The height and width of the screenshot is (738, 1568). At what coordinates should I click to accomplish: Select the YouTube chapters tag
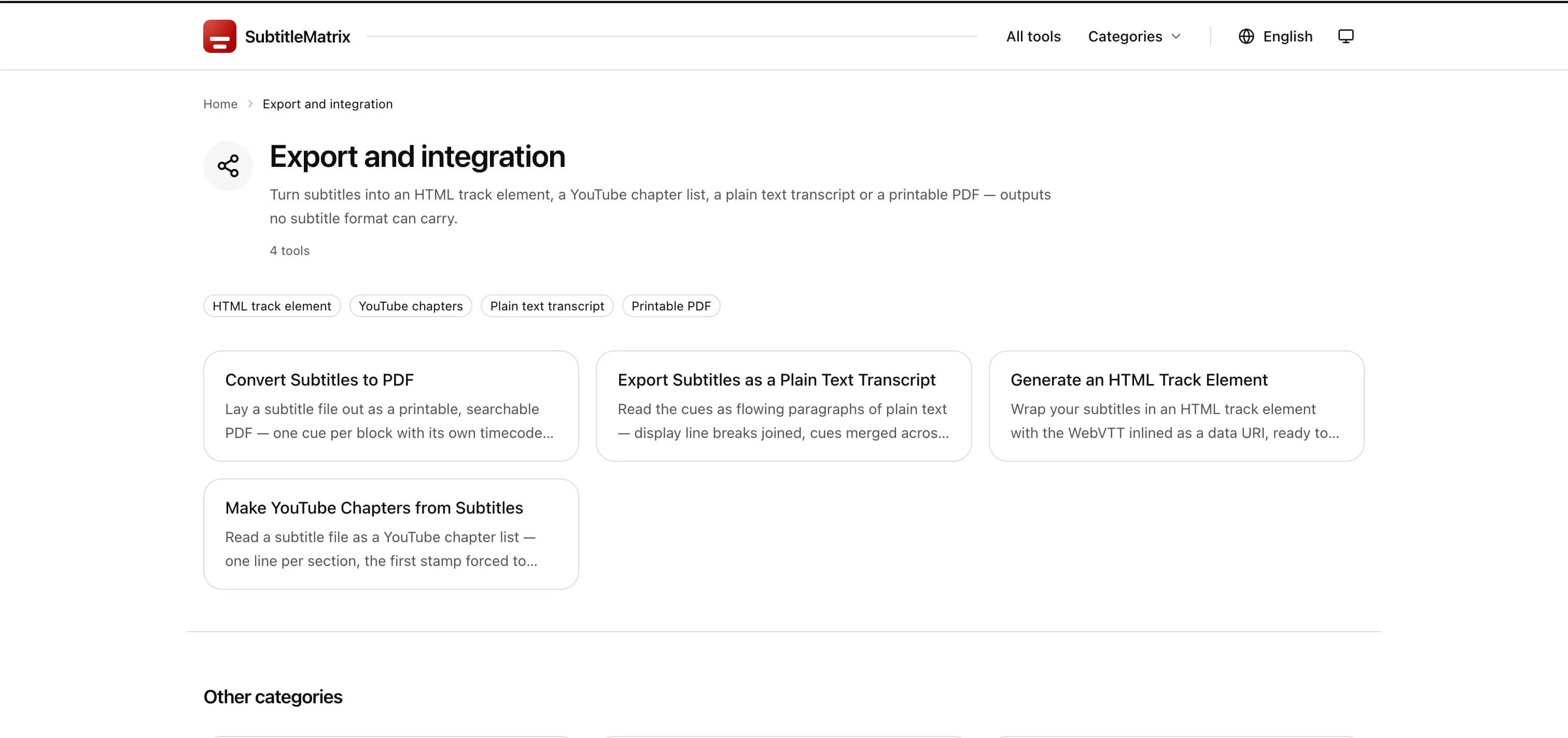coord(411,306)
